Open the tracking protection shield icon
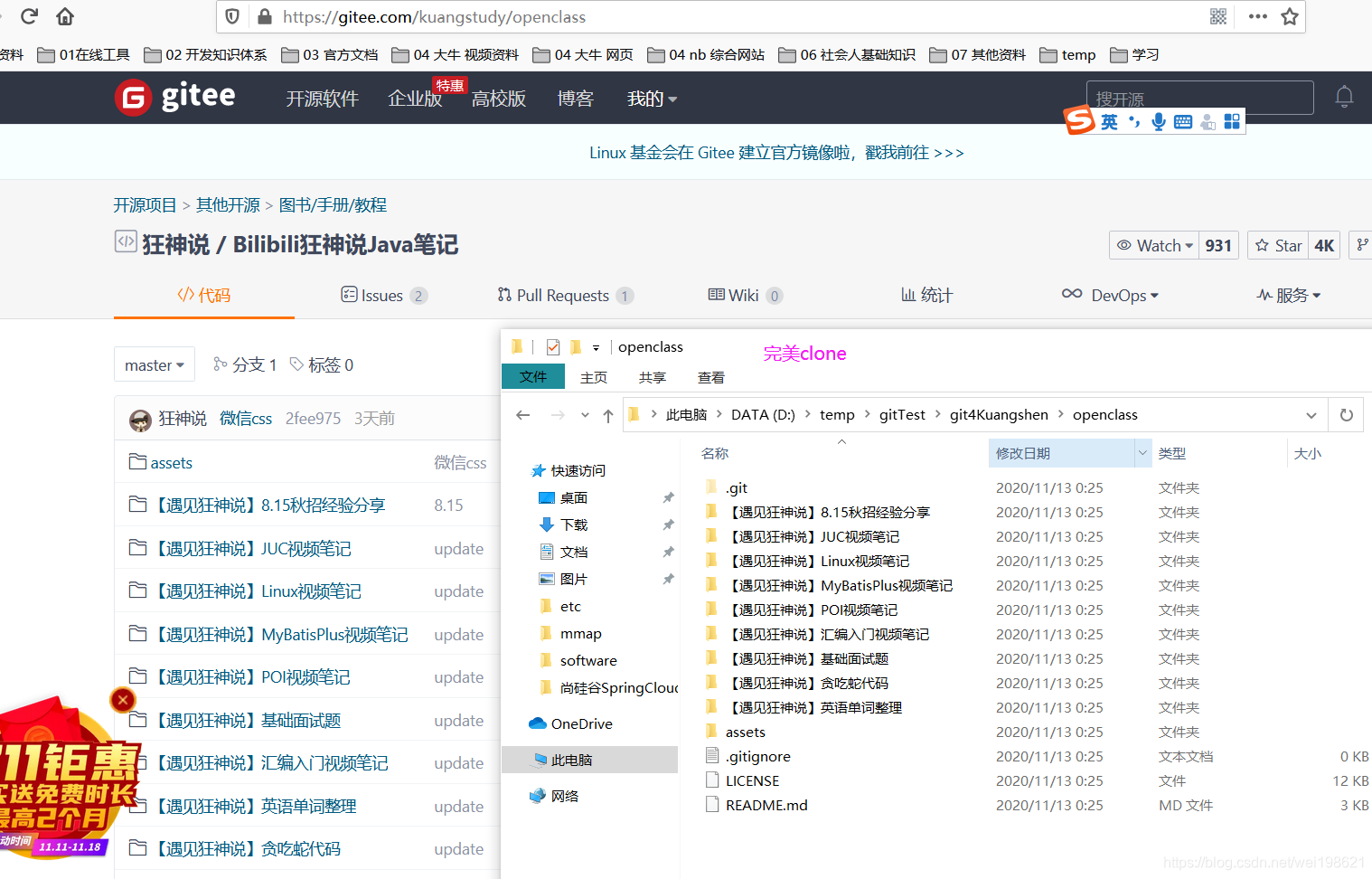Screen dimensions: 1372x879 click(x=232, y=16)
